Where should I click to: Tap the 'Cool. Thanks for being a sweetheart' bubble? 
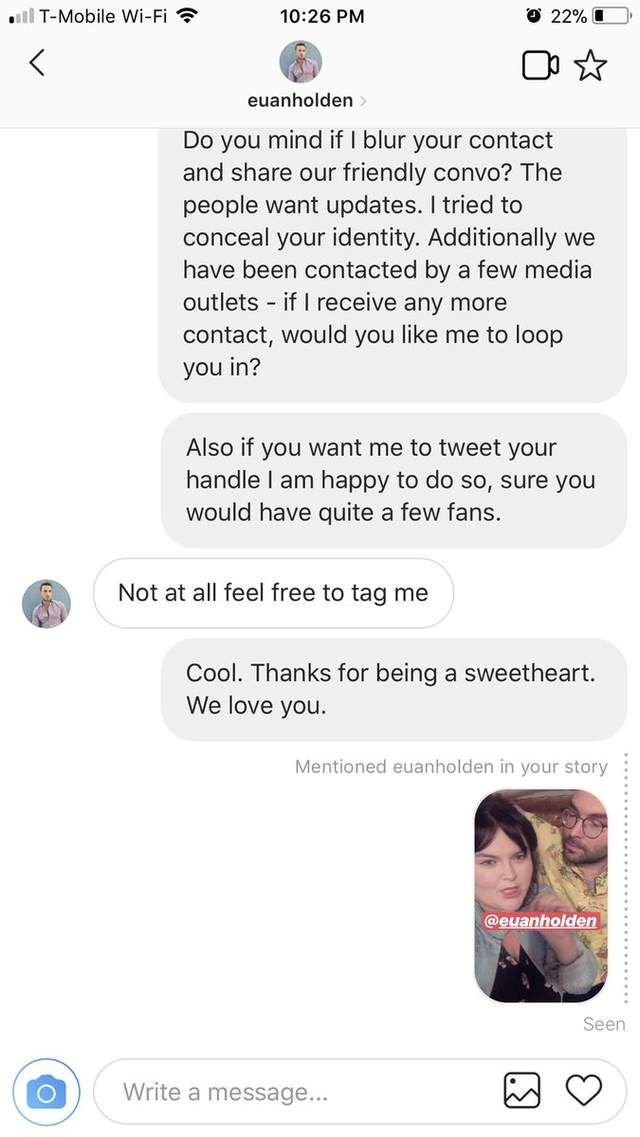point(393,689)
